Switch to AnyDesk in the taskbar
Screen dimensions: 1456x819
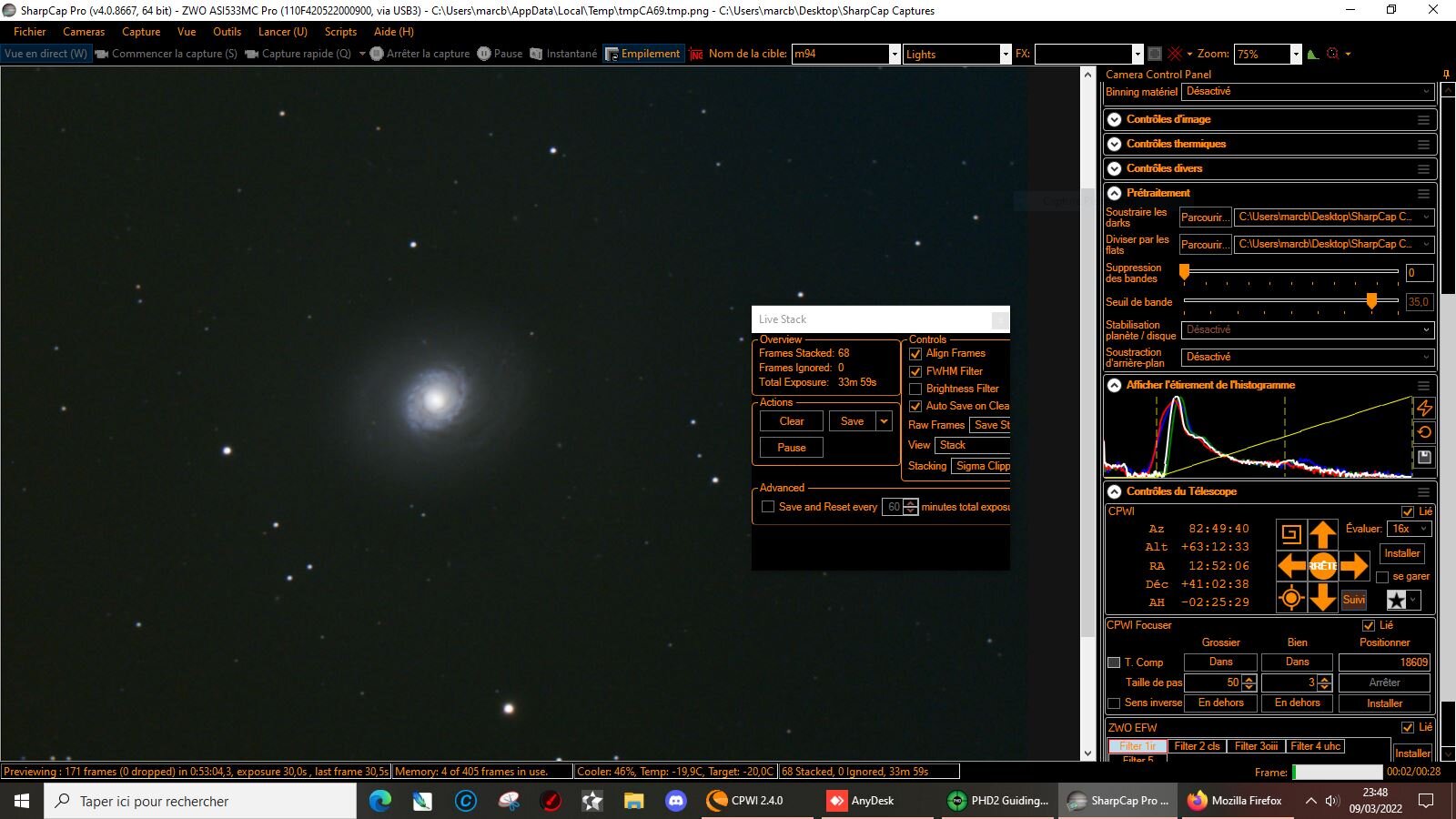tap(860, 801)
